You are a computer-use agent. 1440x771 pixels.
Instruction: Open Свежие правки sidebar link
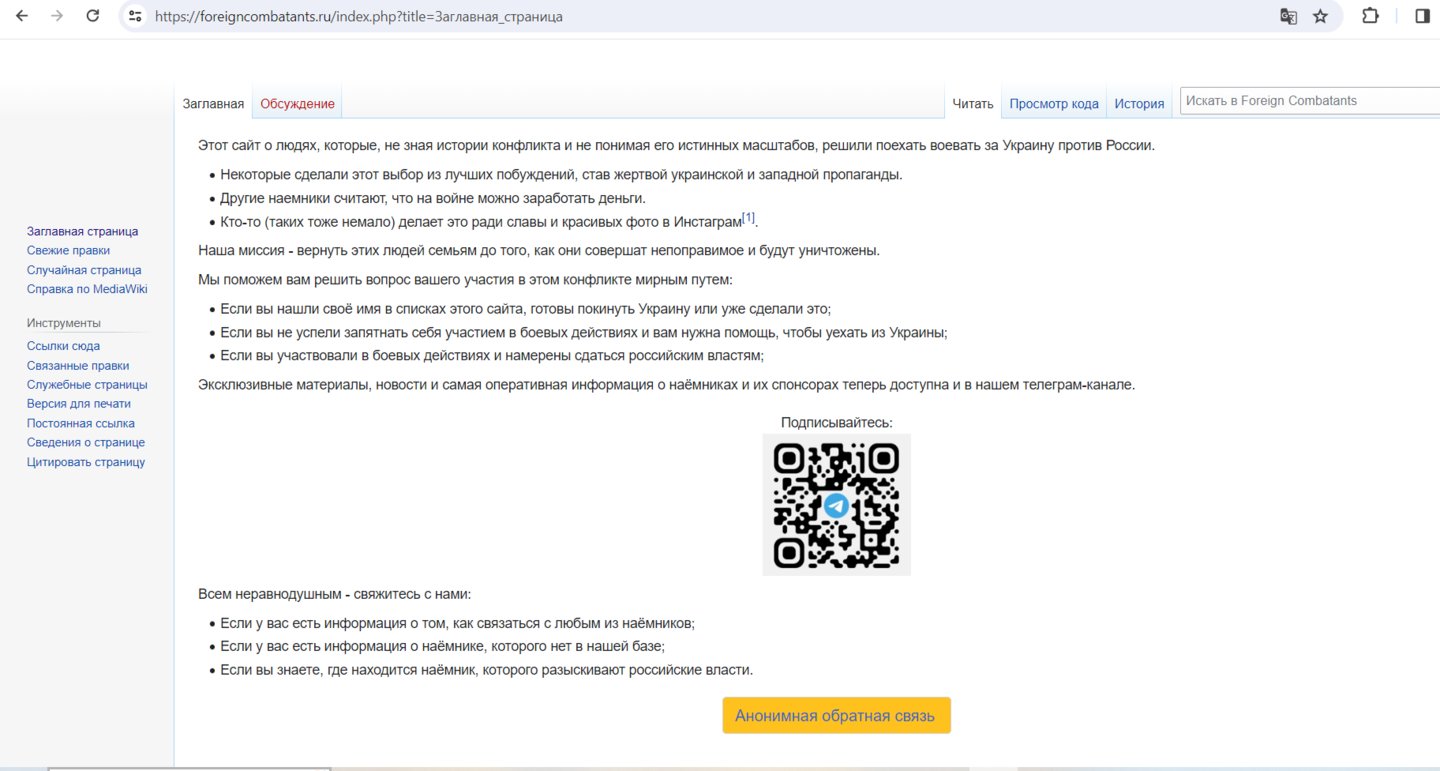click(x=69, y=251)
